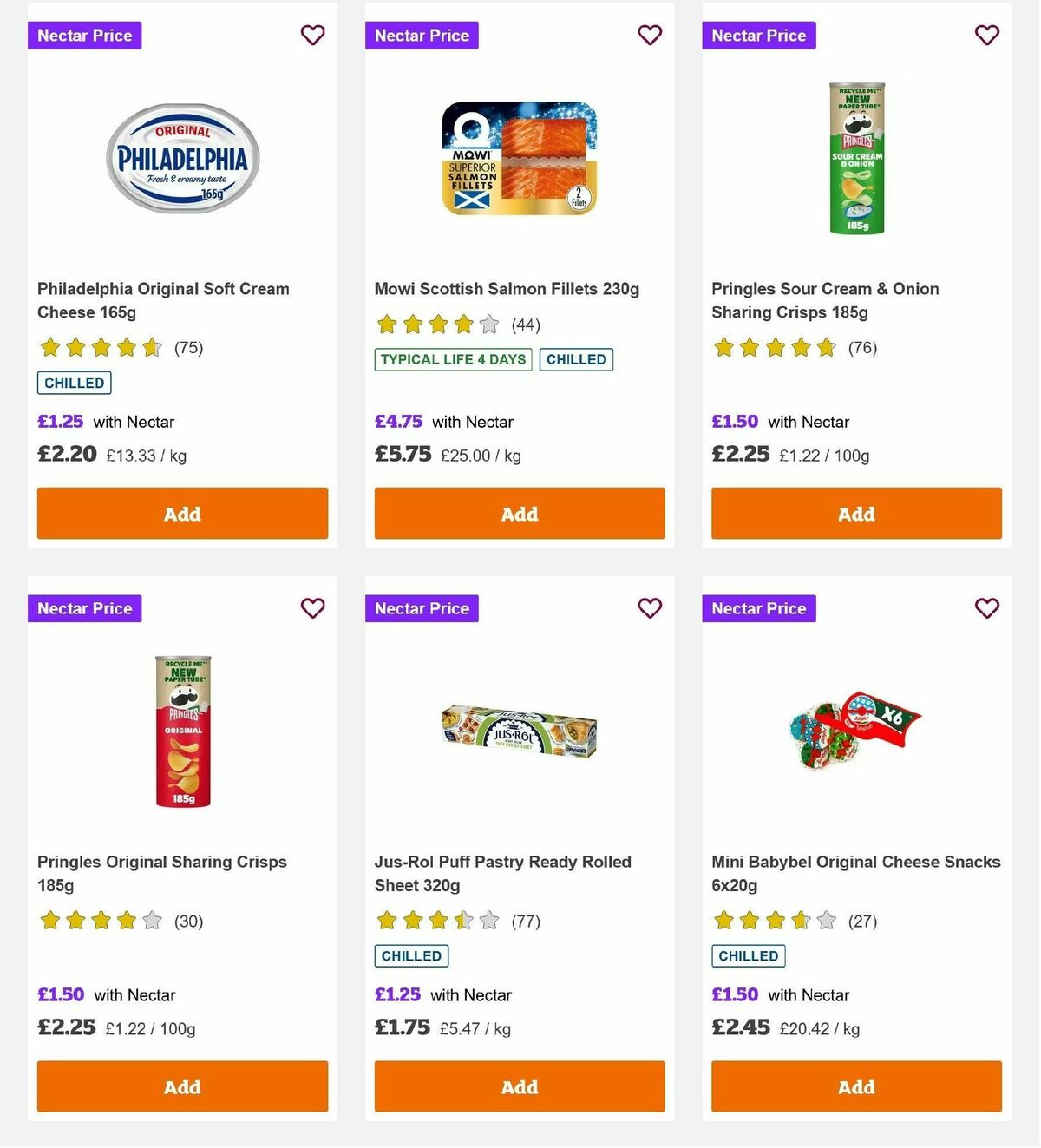
Task: Click Nectar Price badge on Pringles Original card
Action: [x=84, y=608]
